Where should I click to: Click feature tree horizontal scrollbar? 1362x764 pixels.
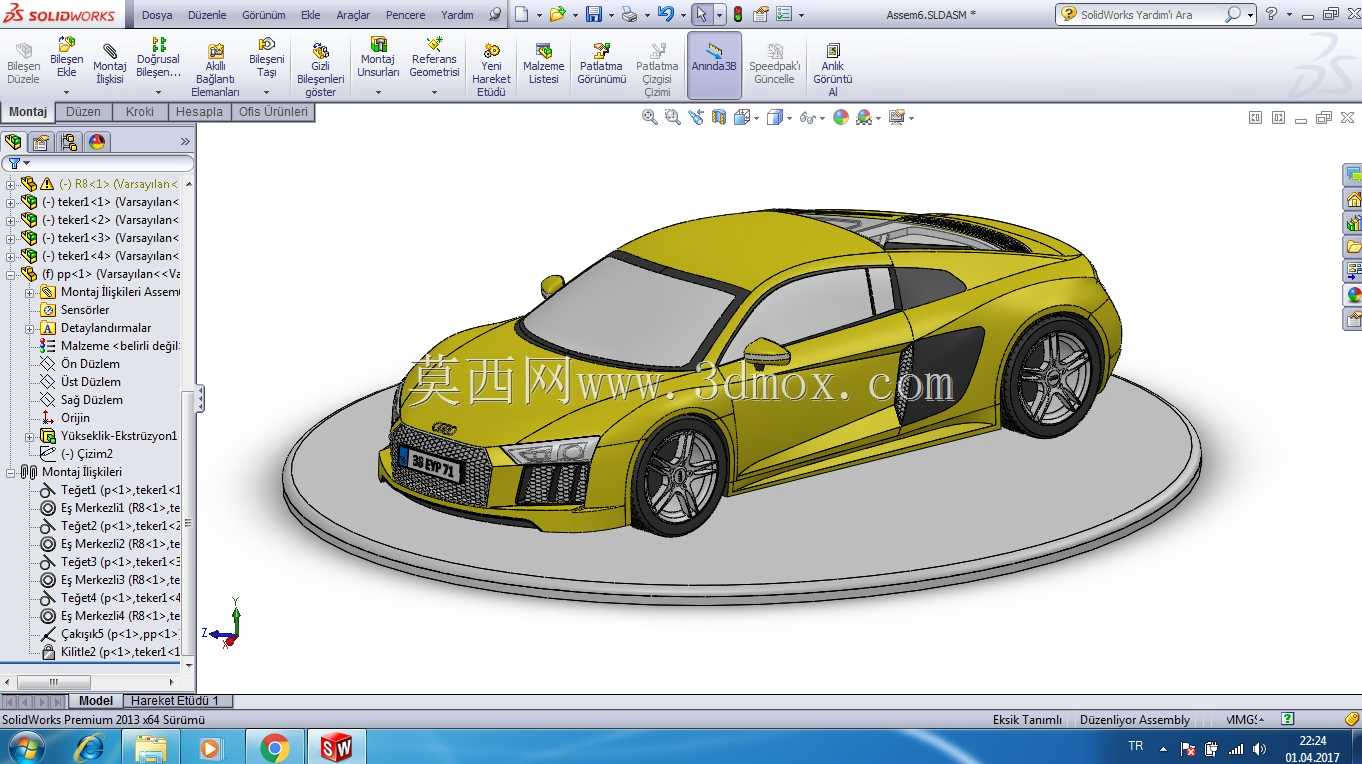pos(90,682)
